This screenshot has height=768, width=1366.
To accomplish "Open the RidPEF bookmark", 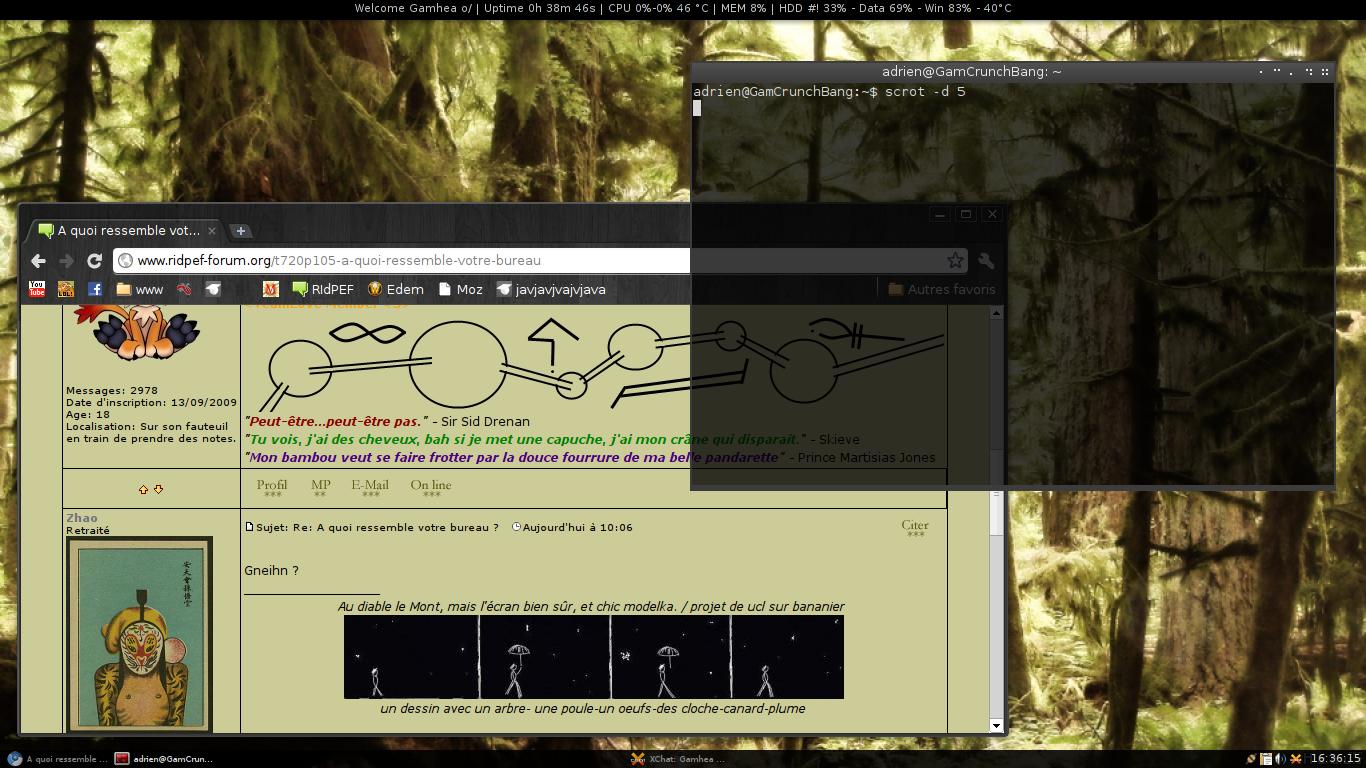I will point(322,289).
